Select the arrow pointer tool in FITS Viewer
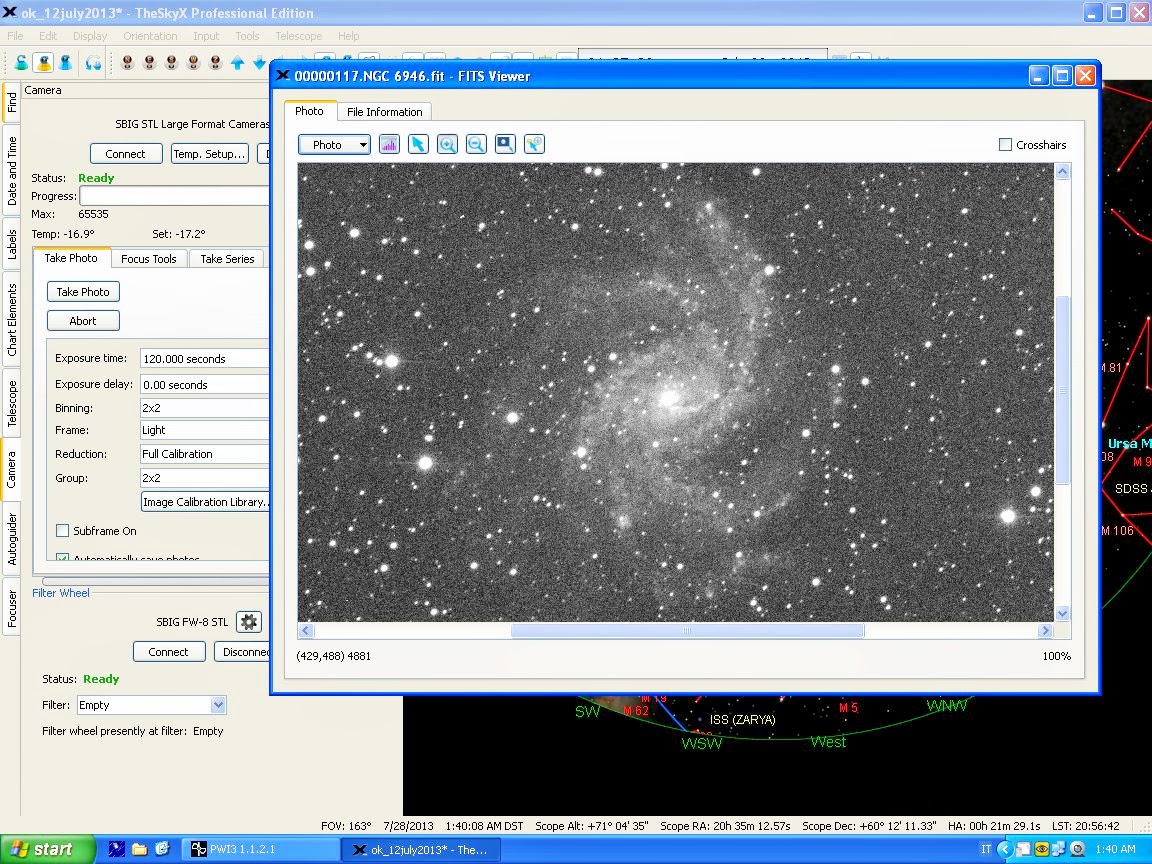The width and height of the screenshot is (1152, 864). 418,145
